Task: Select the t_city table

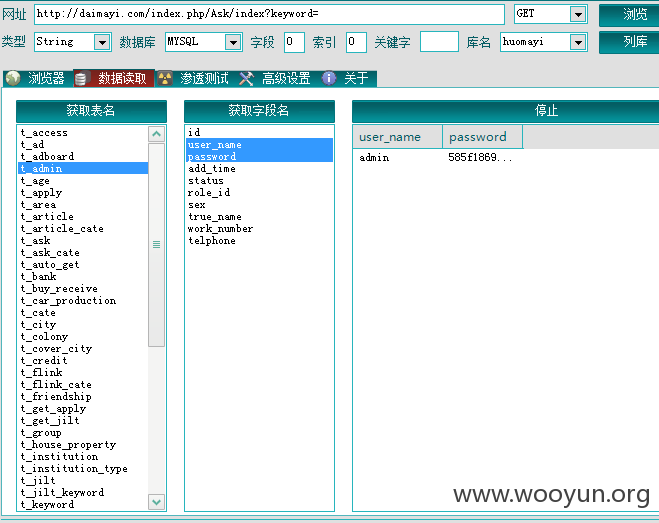Action: point(83,325)
